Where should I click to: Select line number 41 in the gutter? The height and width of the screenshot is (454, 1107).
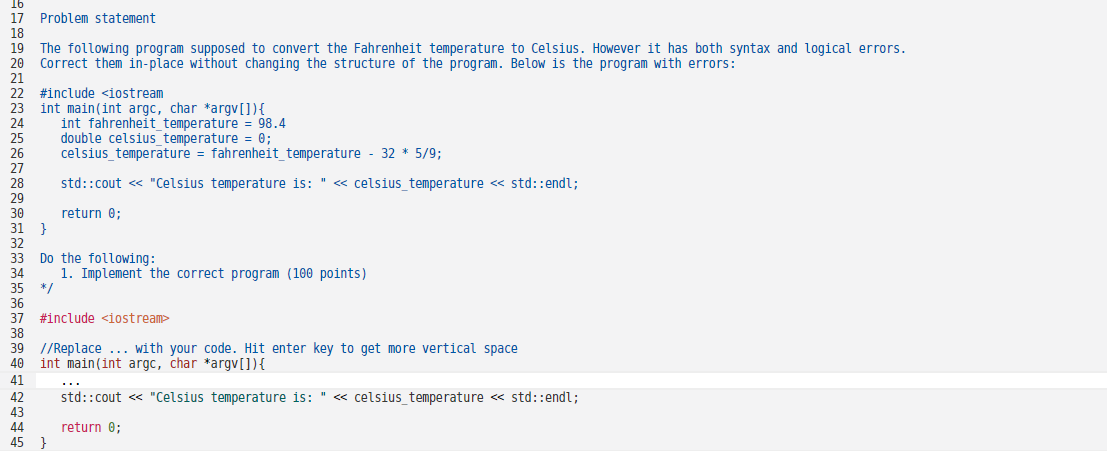[x=16, y=381]
